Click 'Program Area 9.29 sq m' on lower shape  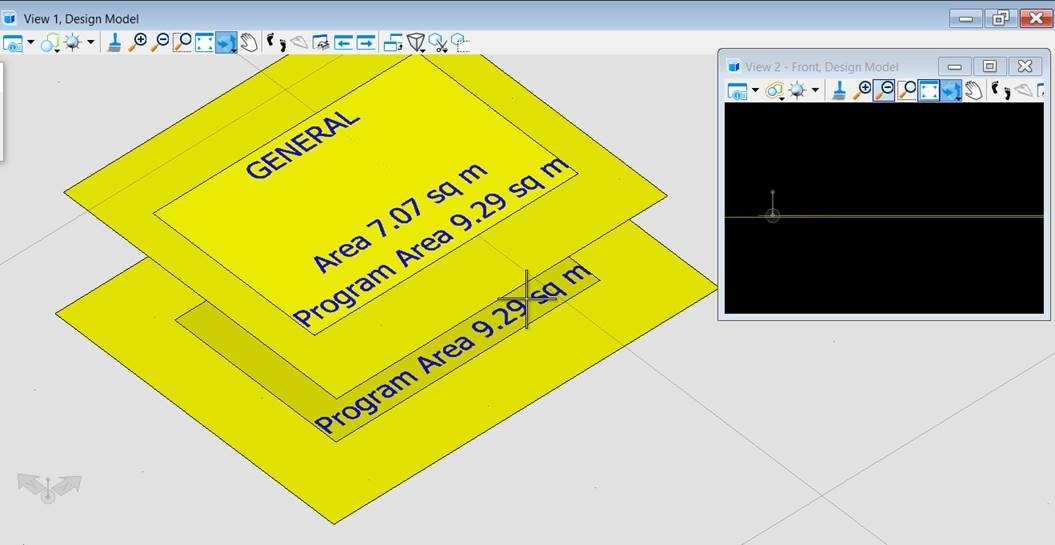[x=453, y=349]
